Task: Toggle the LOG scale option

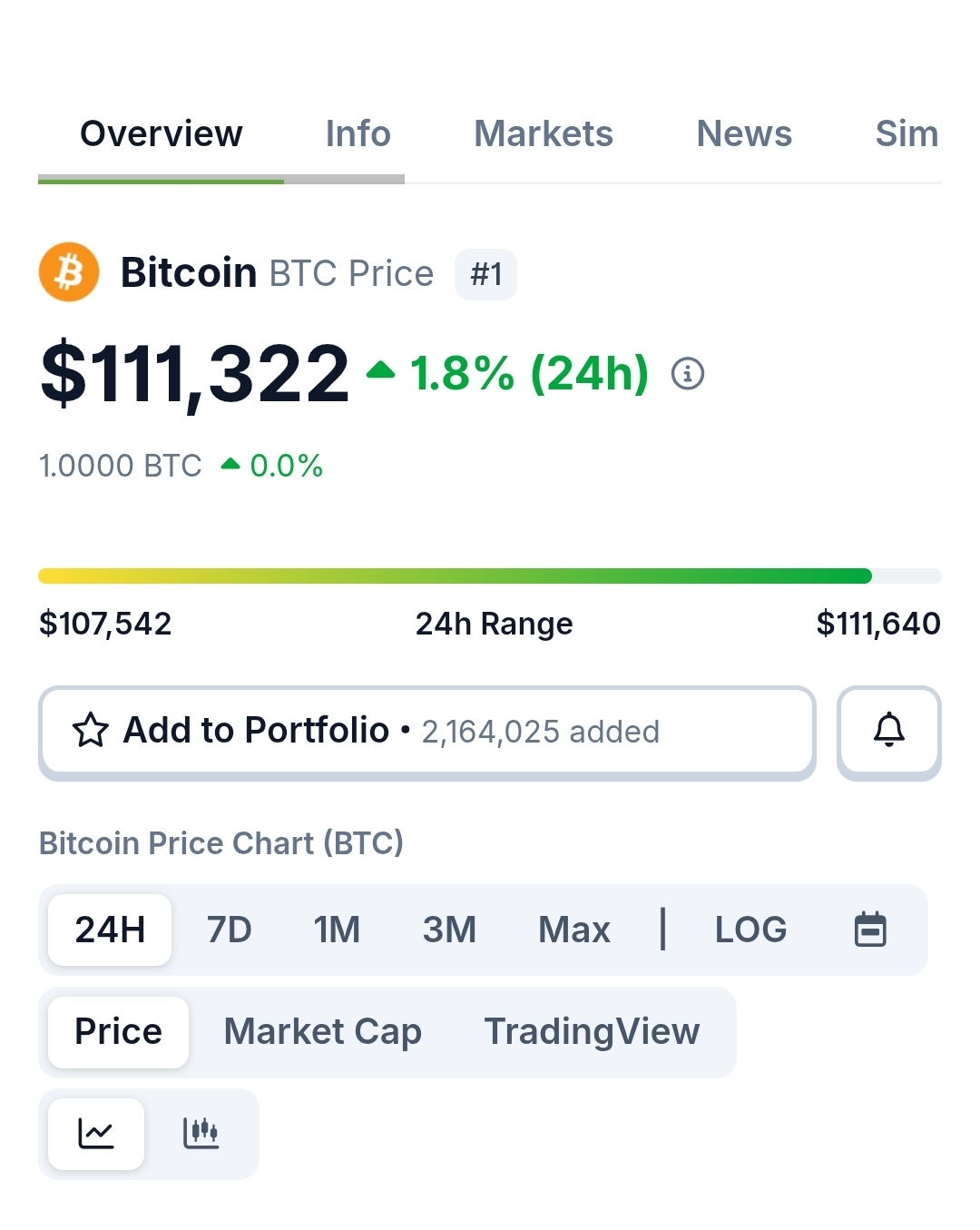Action: click(750, 930)
